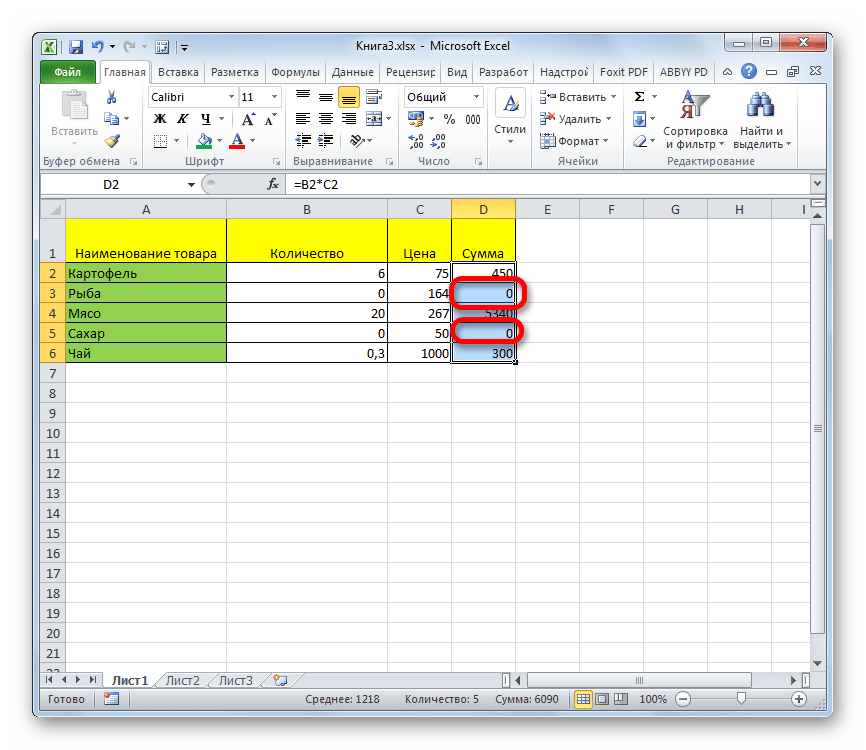Image resolution: width=866 pixels, height=750 pixels.
Task: Save workbook from Quick Access toolbar
Action: click(75, 46)
